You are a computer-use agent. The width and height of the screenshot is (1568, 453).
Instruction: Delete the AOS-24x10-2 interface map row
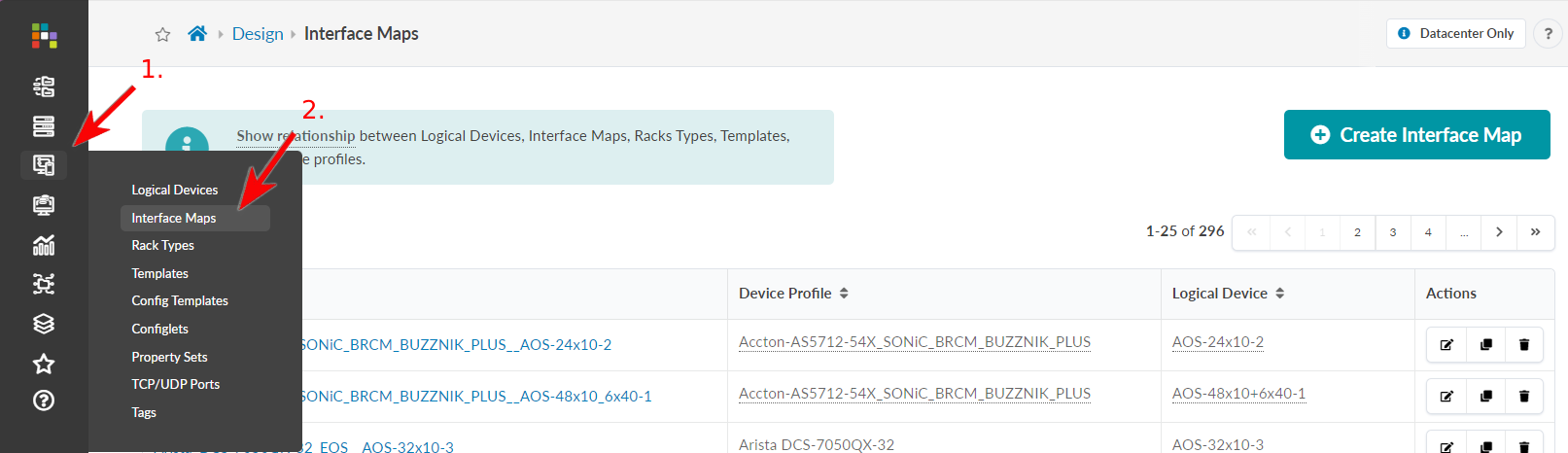point(1524,345)
